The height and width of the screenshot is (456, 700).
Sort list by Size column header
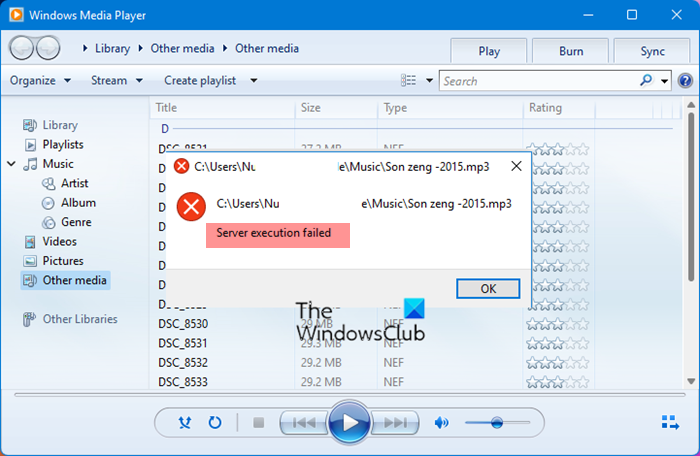336,108
